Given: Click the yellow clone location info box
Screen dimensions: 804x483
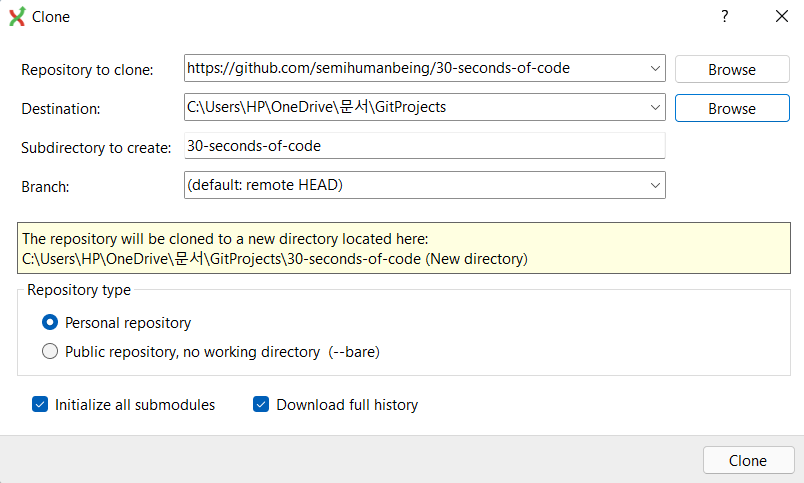Looking at the screenshot, I should point(403,249).
